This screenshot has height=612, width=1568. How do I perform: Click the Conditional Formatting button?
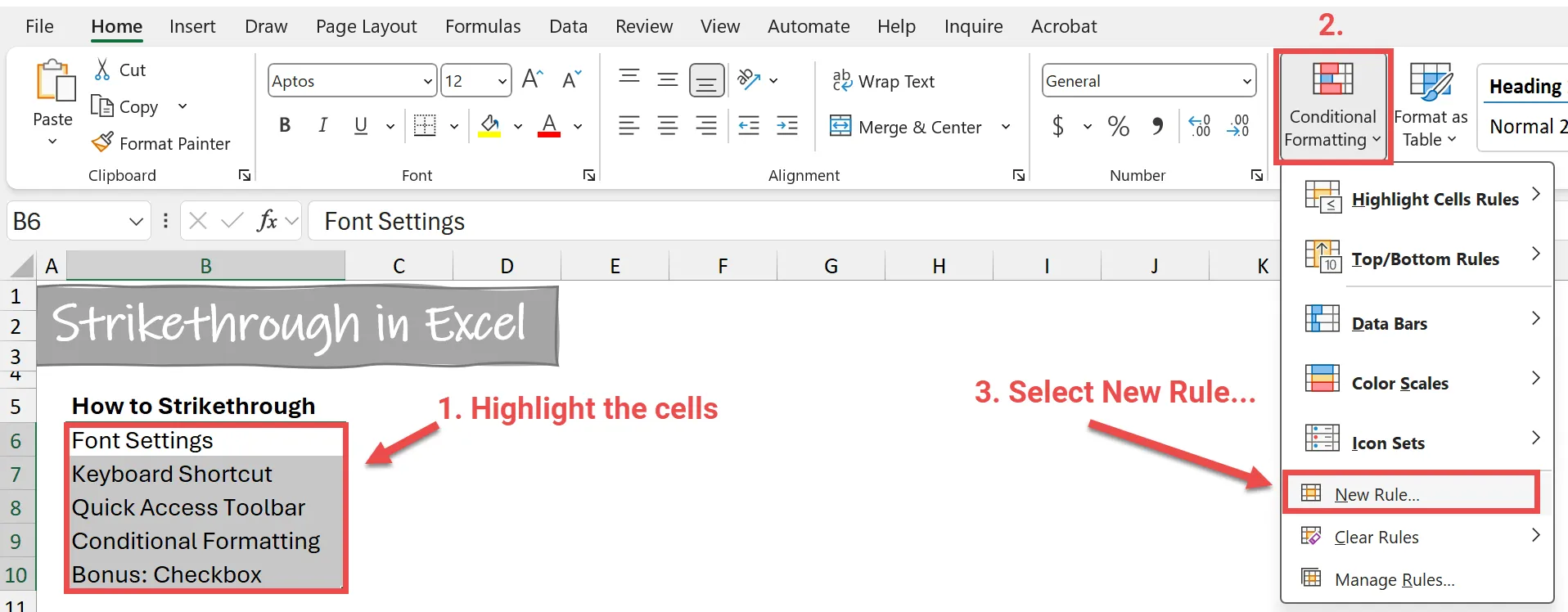(x=1332, y=106)
